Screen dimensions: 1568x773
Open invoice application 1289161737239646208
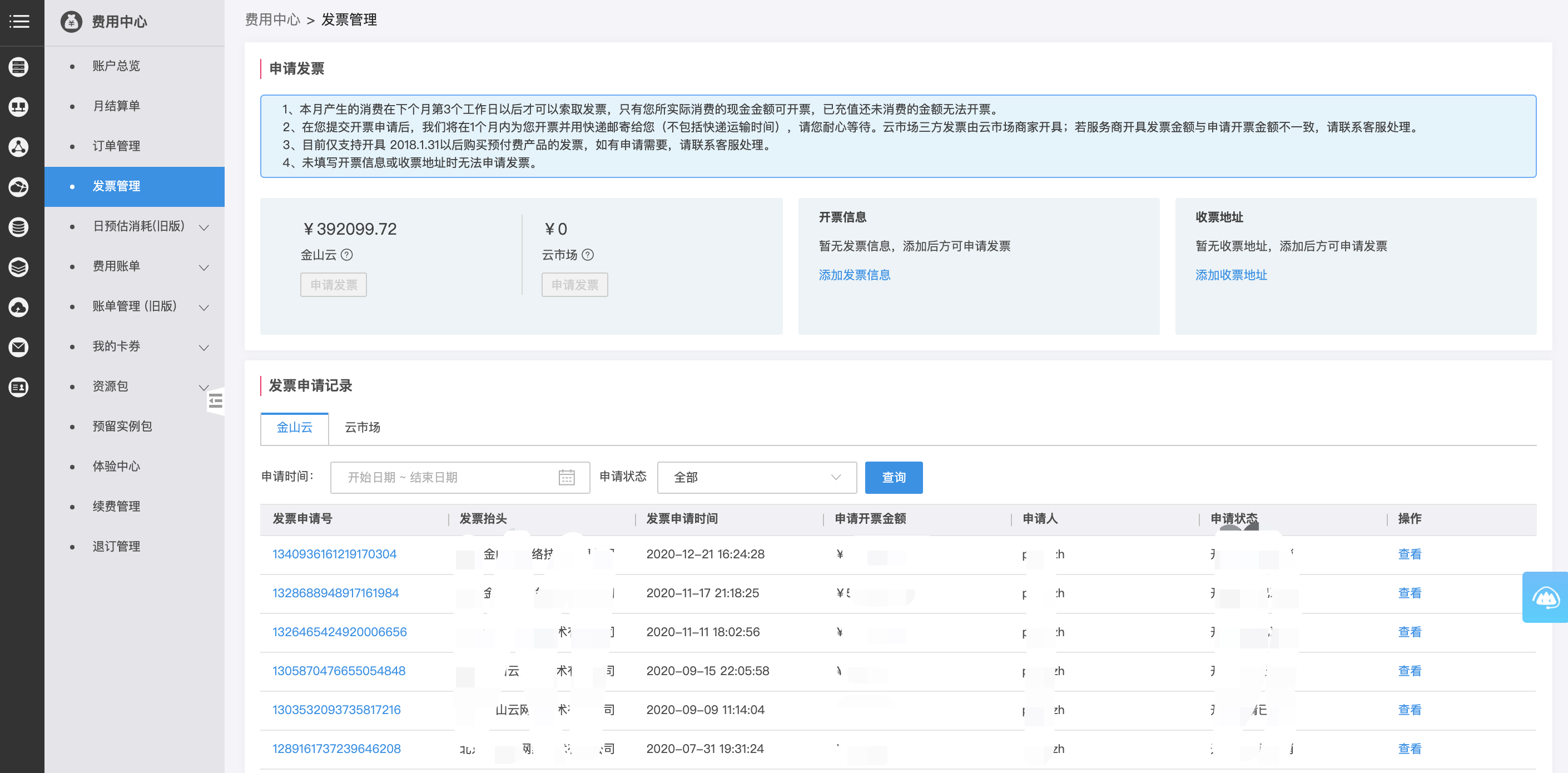click(x=336, y=749)
